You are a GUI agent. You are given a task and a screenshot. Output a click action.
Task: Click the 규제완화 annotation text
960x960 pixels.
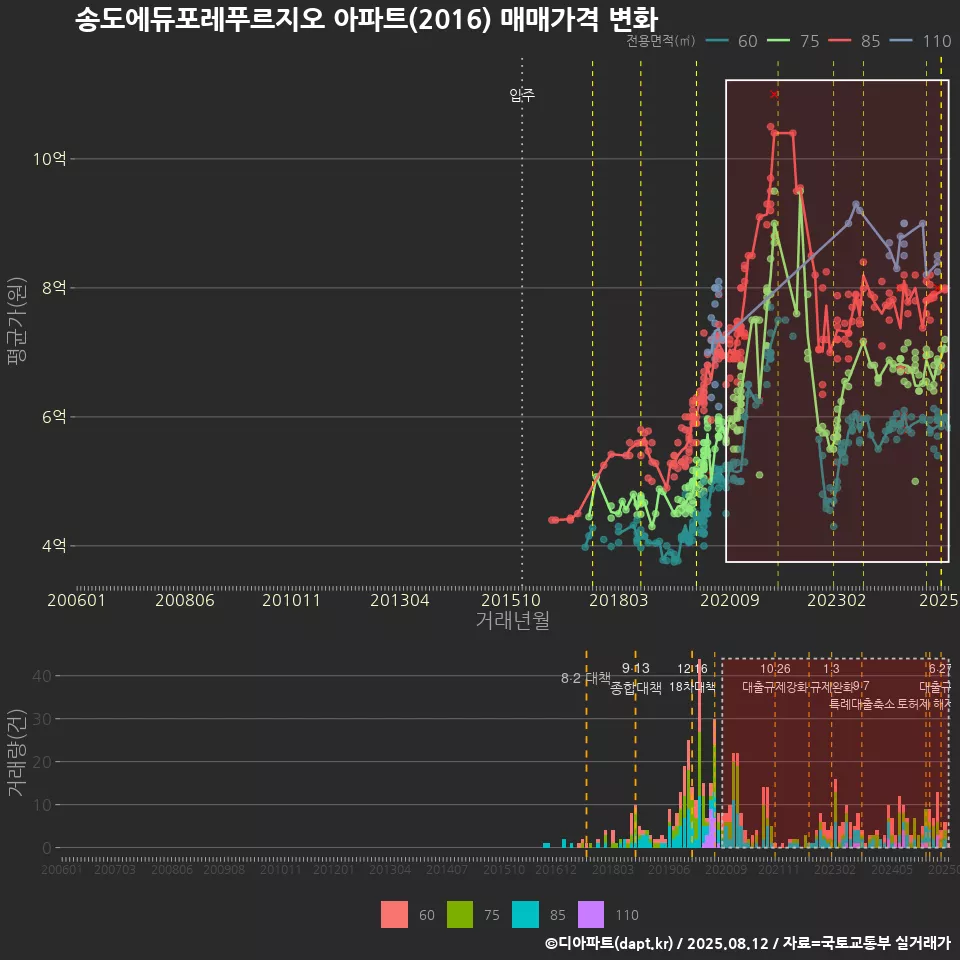(x=831, y=687)
